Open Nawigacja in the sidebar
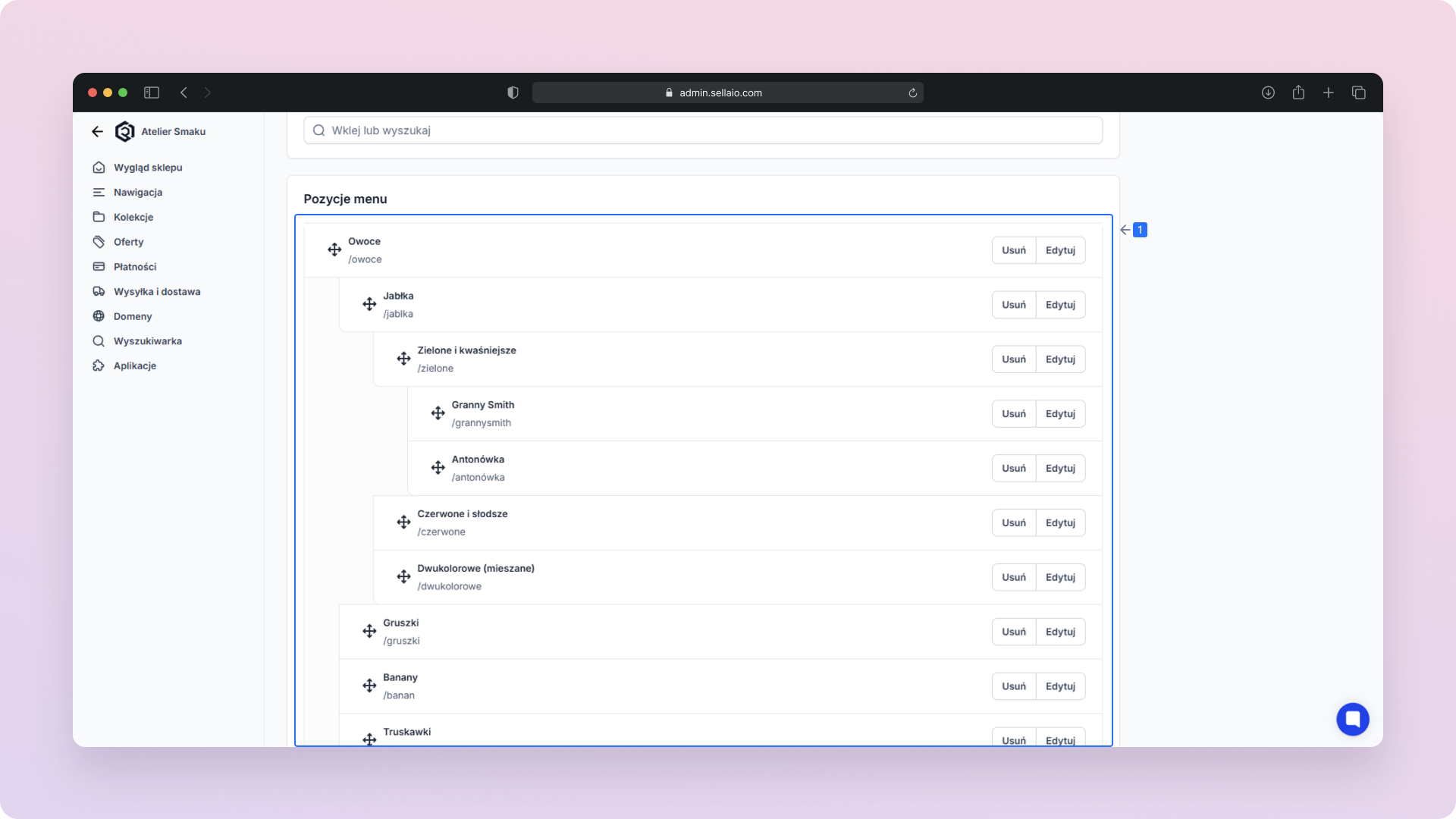This screenshot has width=1456, height=819. [x=137, y=192]
